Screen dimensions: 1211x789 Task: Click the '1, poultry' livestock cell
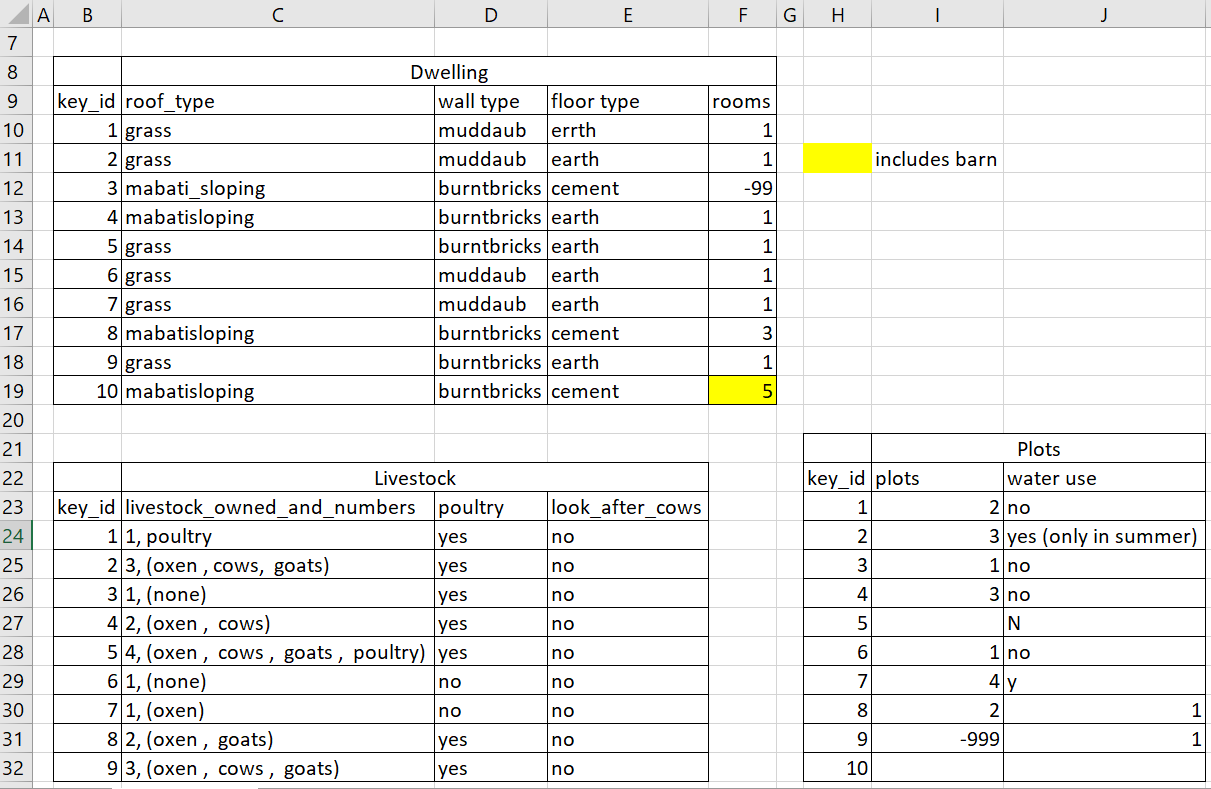coord(278,536)
